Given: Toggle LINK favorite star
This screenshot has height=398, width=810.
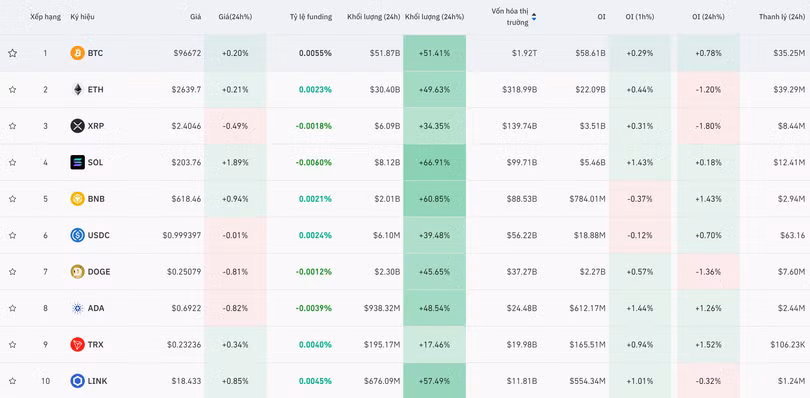Looking at the screenshot, I should [x=12, y=381].
